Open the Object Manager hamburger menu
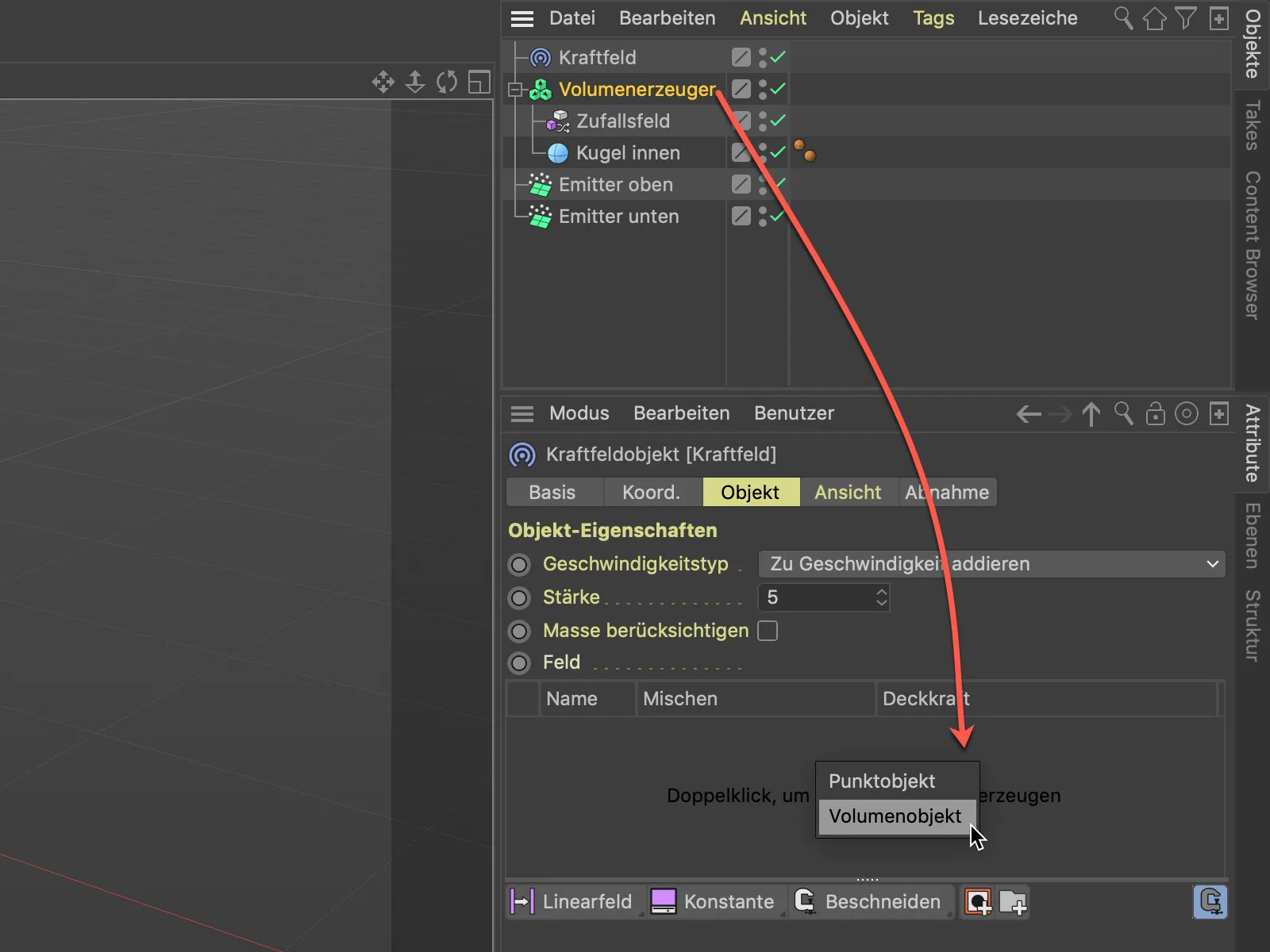Image resolution: width=1270 pixels, height=952 pixels. [x=521, y=18]
